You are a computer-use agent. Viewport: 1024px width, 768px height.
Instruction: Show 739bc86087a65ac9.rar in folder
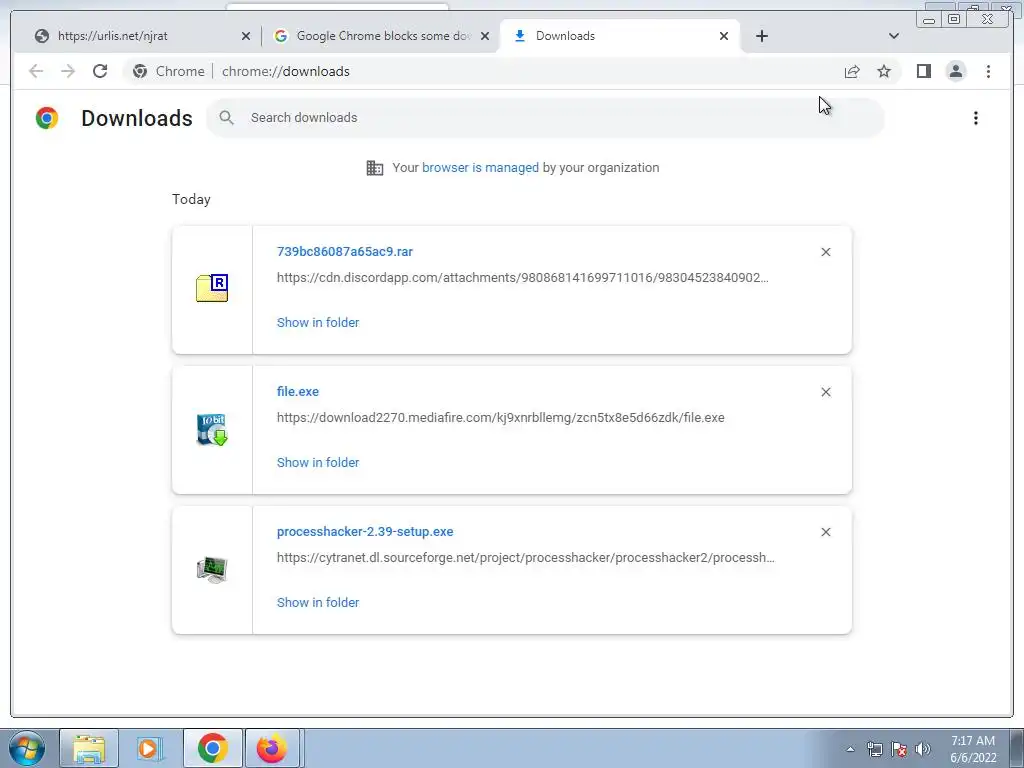coord(318,323)
